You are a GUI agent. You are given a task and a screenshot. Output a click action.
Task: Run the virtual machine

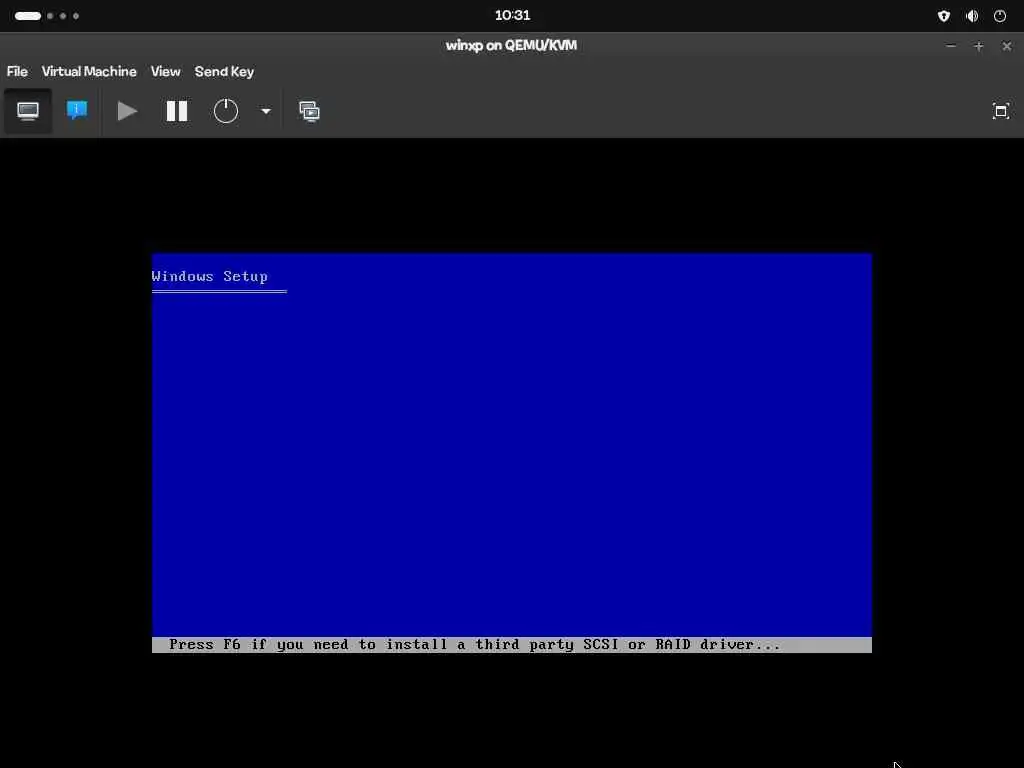[127, 111]
